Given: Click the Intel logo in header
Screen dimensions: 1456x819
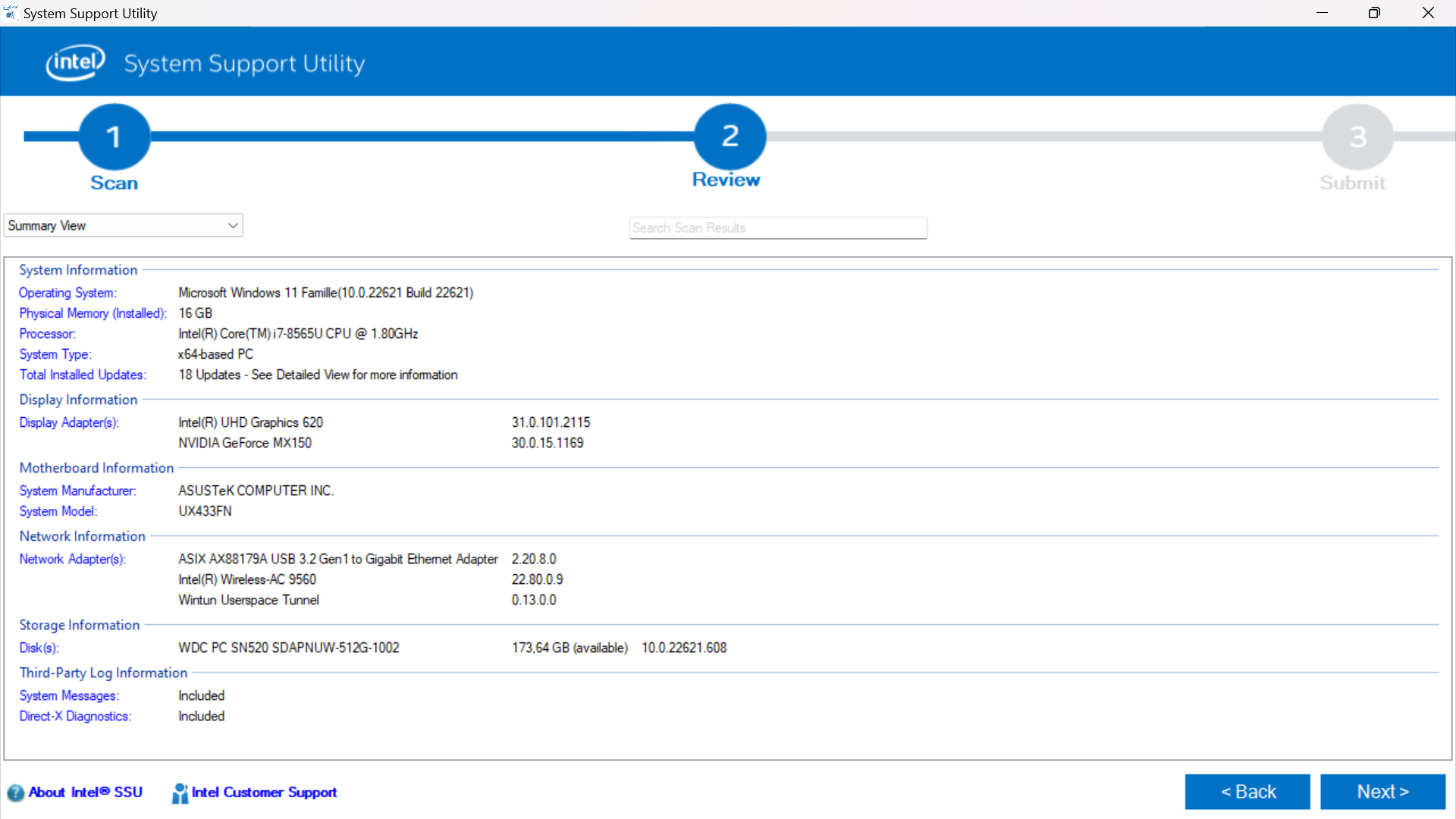Looking at the screenshot, I should click(75, 63).
